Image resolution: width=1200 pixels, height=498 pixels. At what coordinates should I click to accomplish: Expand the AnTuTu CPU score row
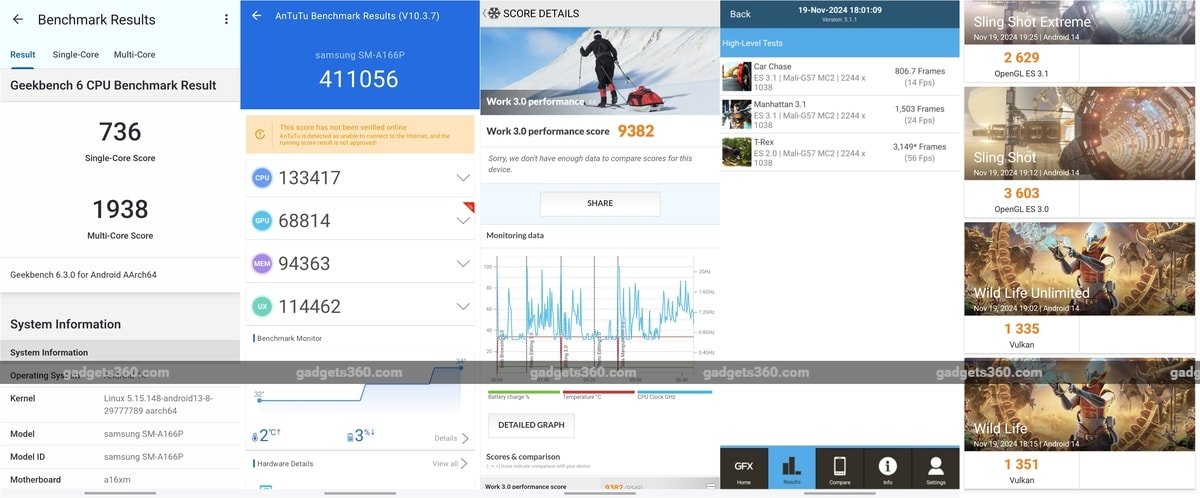pos(463,178)
